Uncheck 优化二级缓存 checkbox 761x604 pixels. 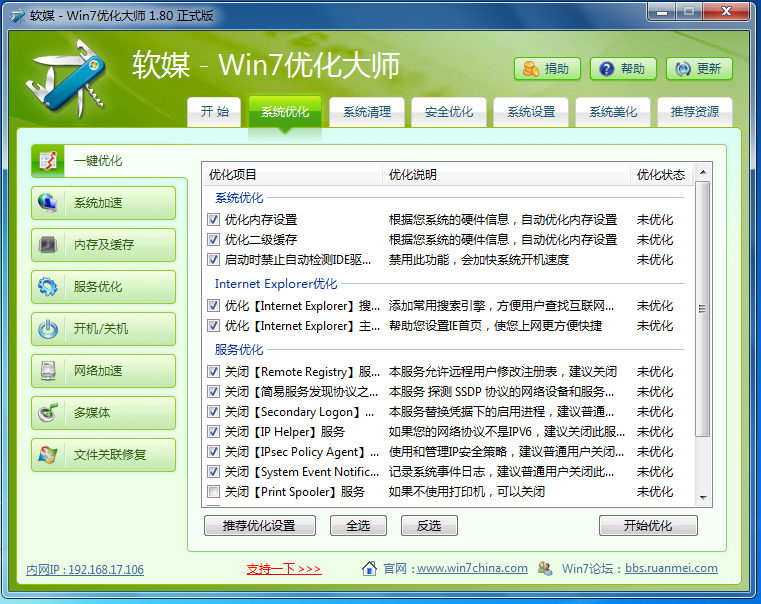click(x=213, y=240)
